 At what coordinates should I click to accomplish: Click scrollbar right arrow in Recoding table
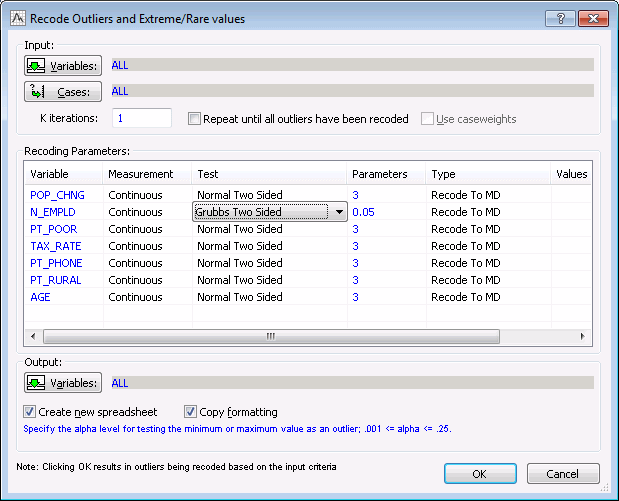tap(580, 337)
